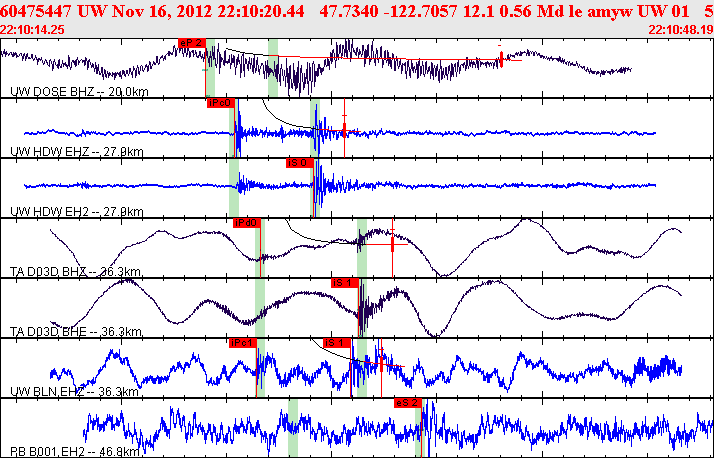The image size is (714, 458).
Task: Select the iPc0 pick flag on HDW EHZ
Action: click(x=220, y=103)
